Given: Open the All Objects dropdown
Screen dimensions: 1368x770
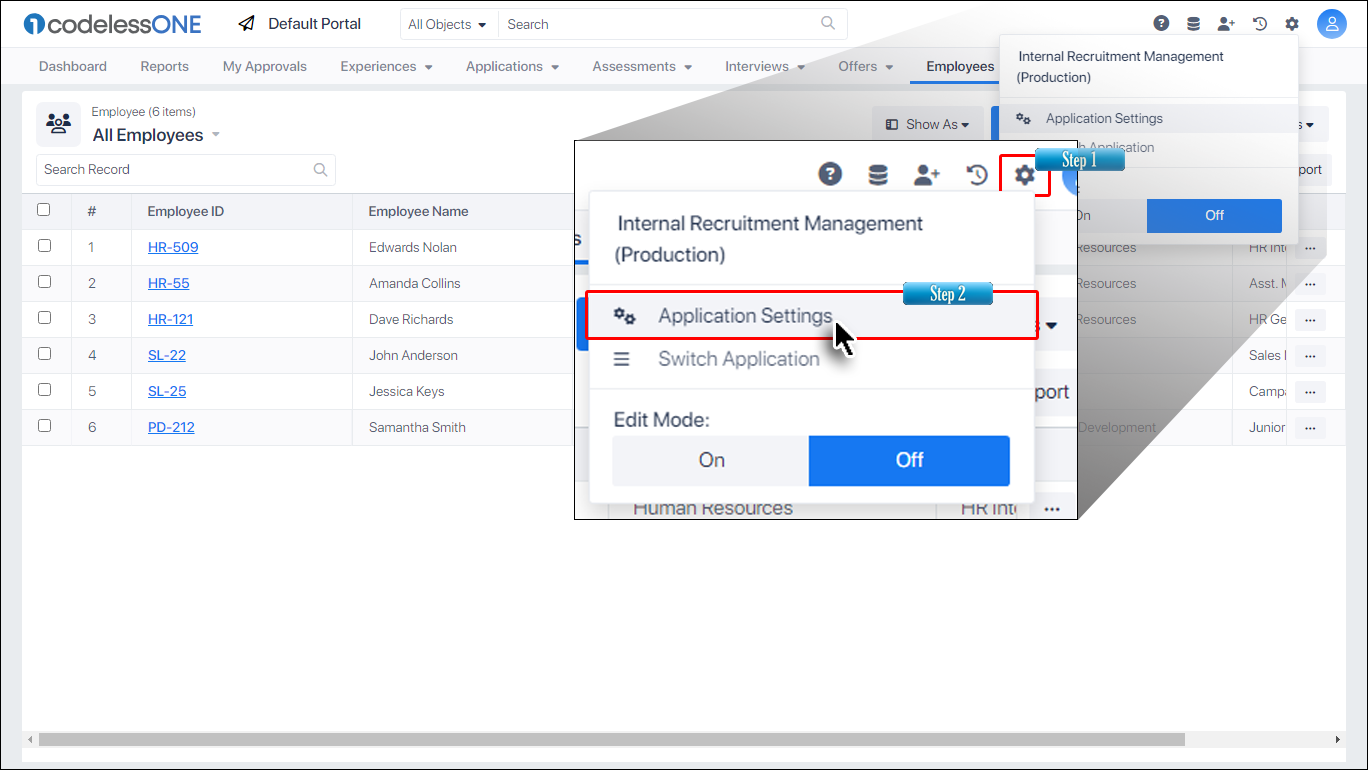Looking at the screenshot, I should pos(448,23).
